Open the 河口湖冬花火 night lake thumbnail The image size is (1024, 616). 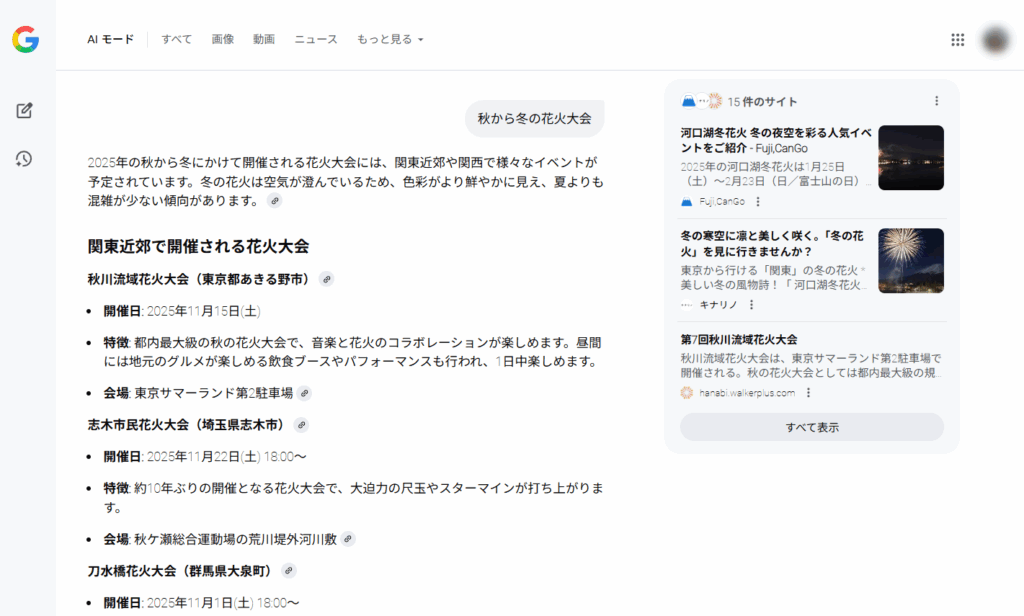click(x=910, y=157)
